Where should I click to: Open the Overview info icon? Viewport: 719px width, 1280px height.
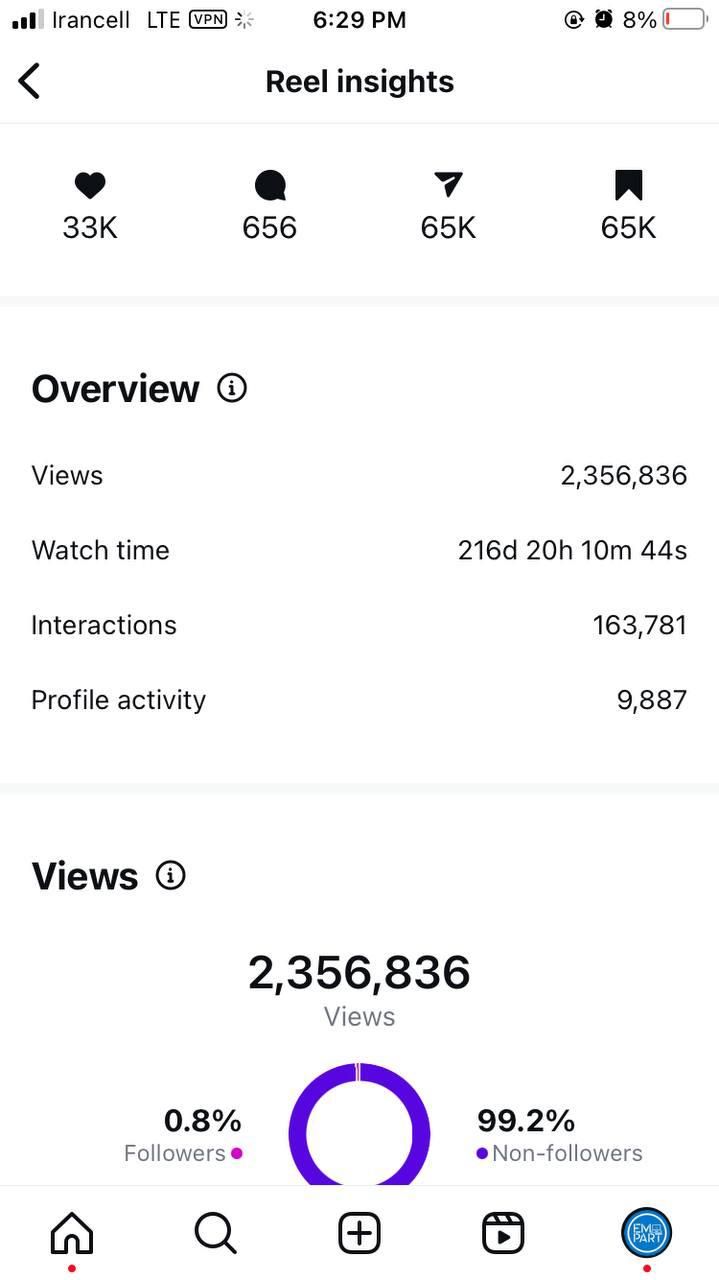pos(232,388)
